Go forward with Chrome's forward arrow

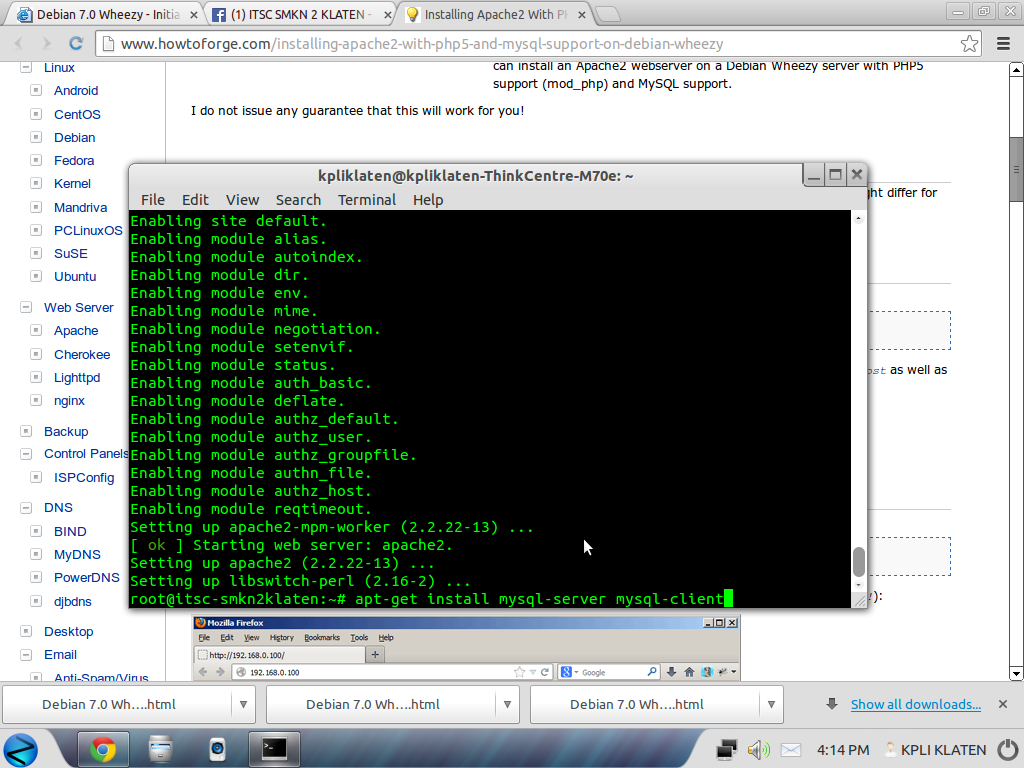[46, 44]
